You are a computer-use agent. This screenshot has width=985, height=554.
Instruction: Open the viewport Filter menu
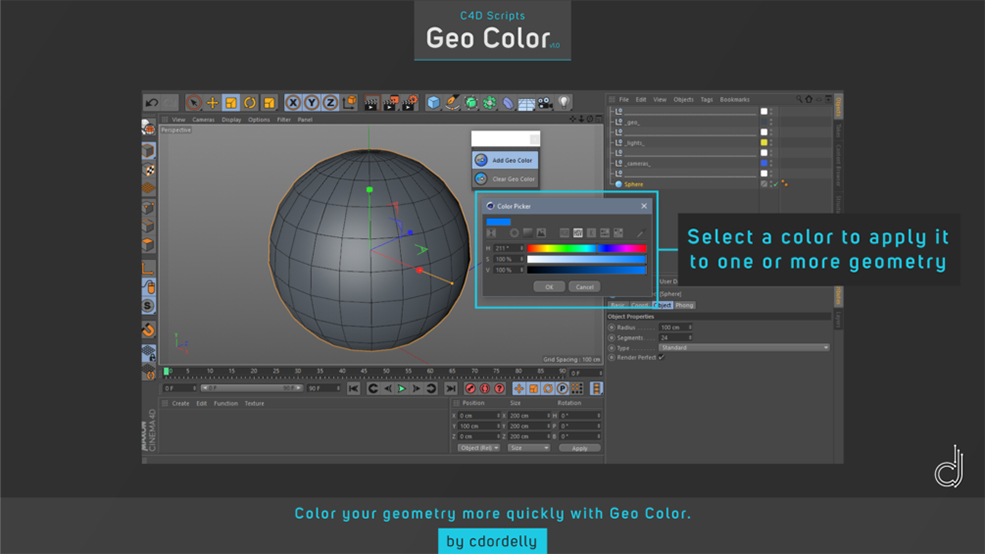284,119
